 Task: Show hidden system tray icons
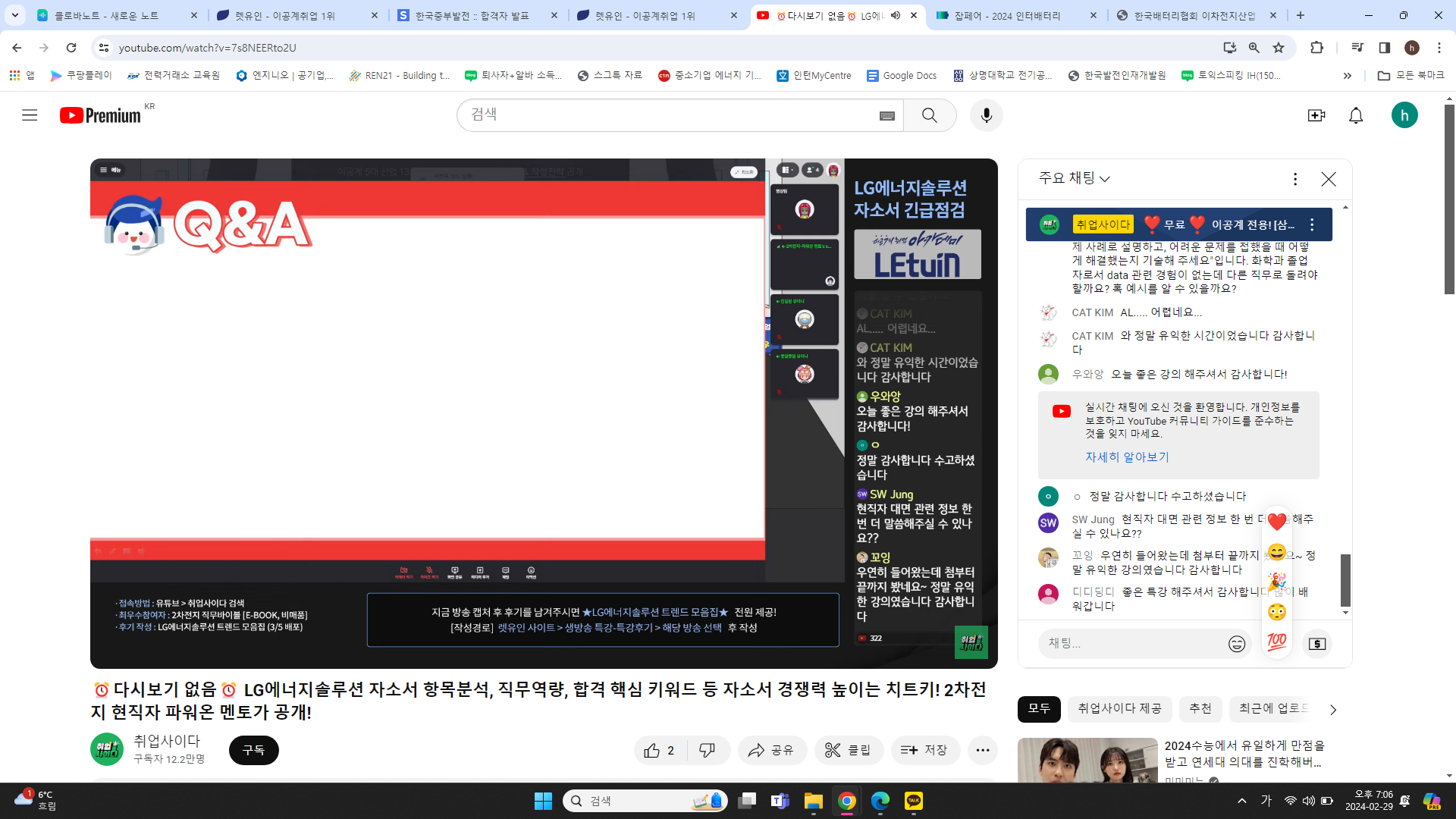pyautogui.click(x=1241, y=801)
